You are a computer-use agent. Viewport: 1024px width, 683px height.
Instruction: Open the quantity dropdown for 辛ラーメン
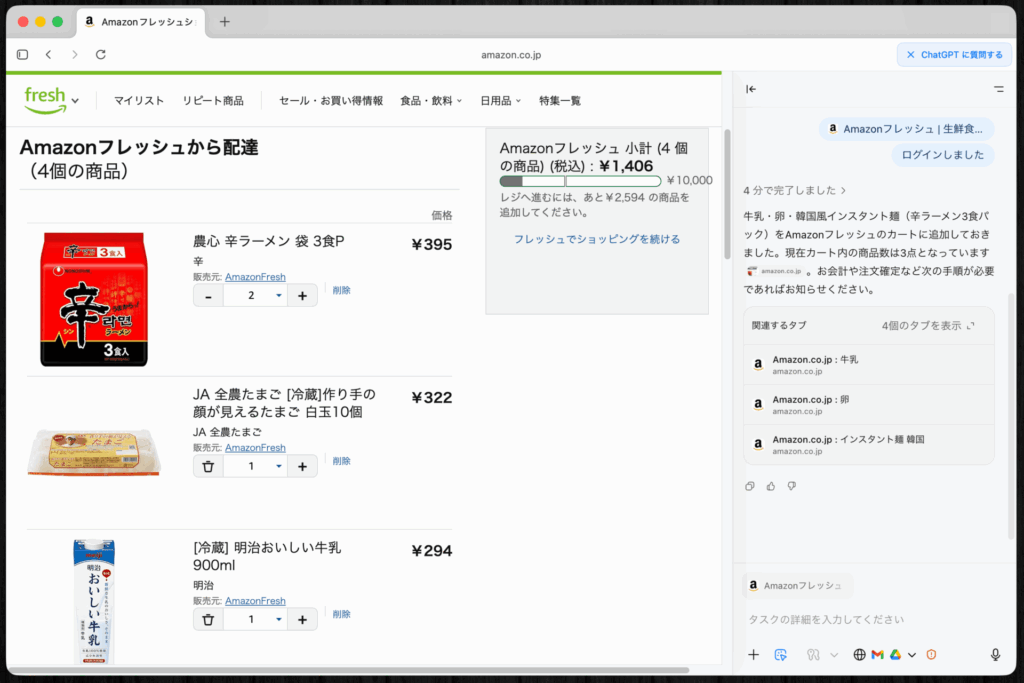(x=278, y=295)
